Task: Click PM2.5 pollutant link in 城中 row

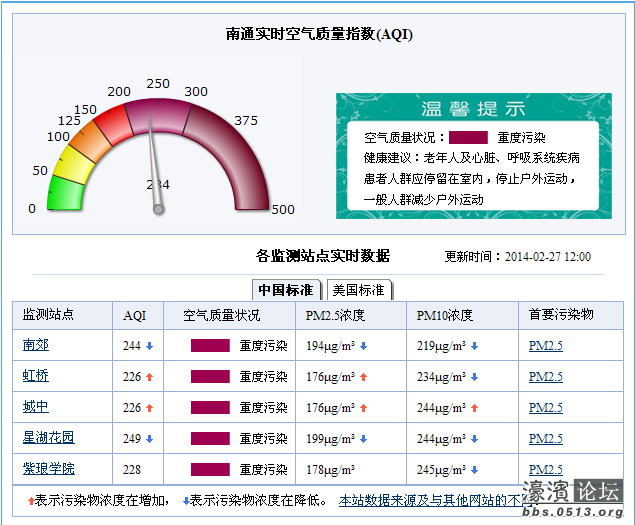Action: [x=546, y=408]
